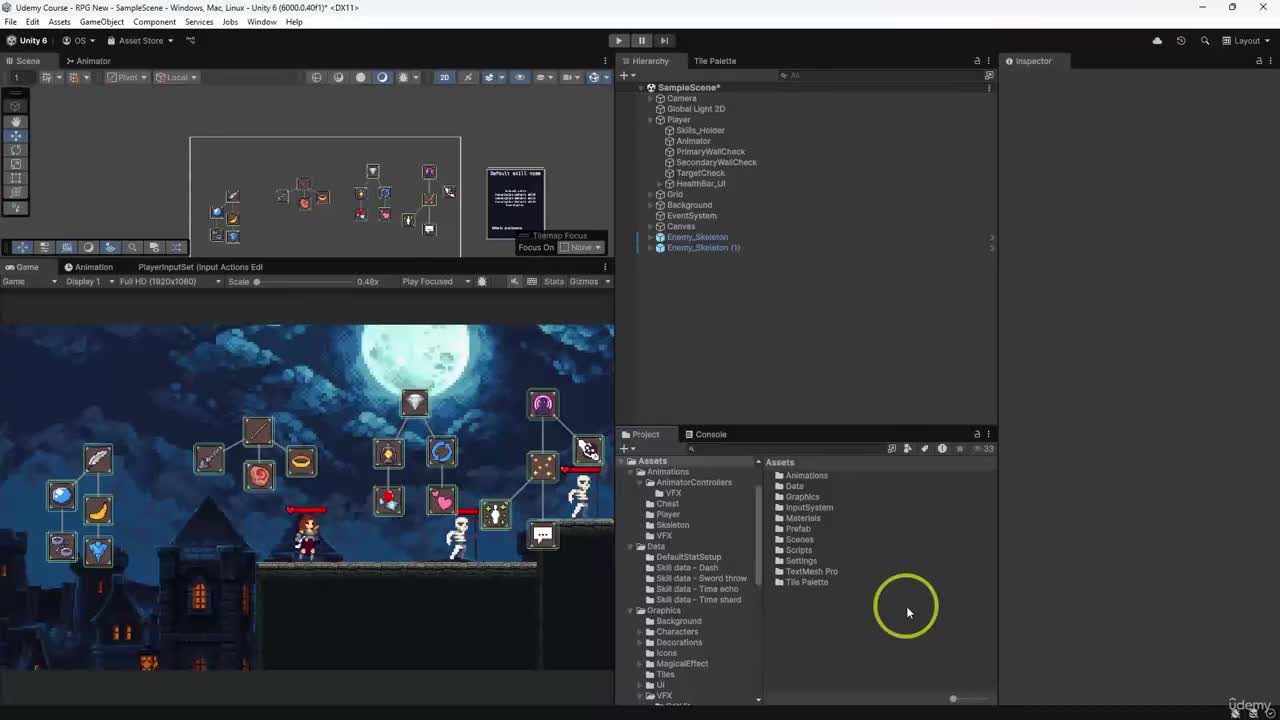This screenshot has height=720, width=1280.
Task: Open the Play Focused dropdown
Action: (436, 282)
